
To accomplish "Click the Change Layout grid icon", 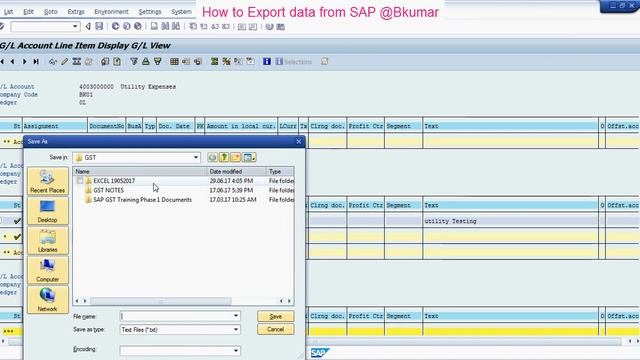I will point(174,62).
